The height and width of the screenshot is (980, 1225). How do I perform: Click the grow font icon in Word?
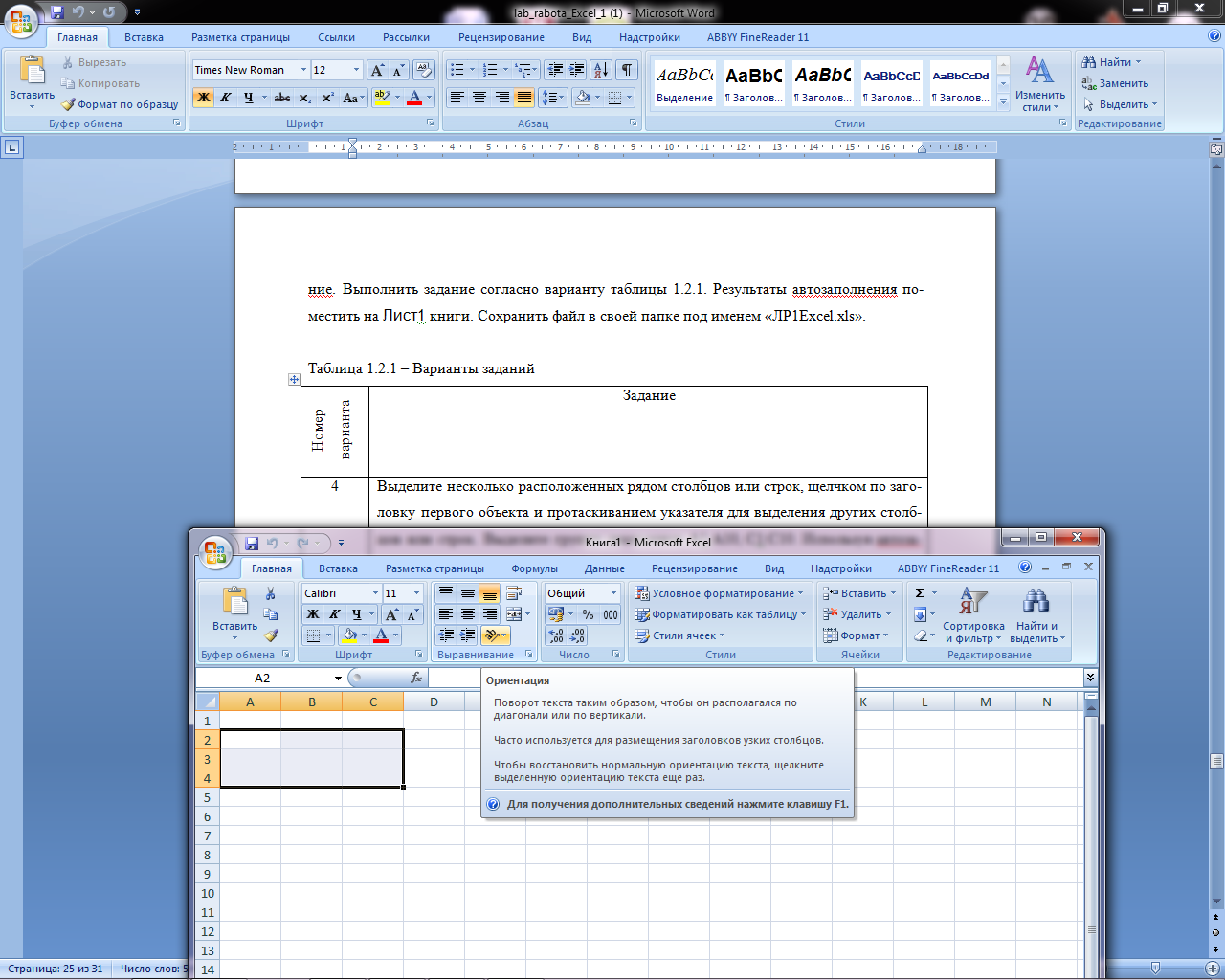(377, 70)
